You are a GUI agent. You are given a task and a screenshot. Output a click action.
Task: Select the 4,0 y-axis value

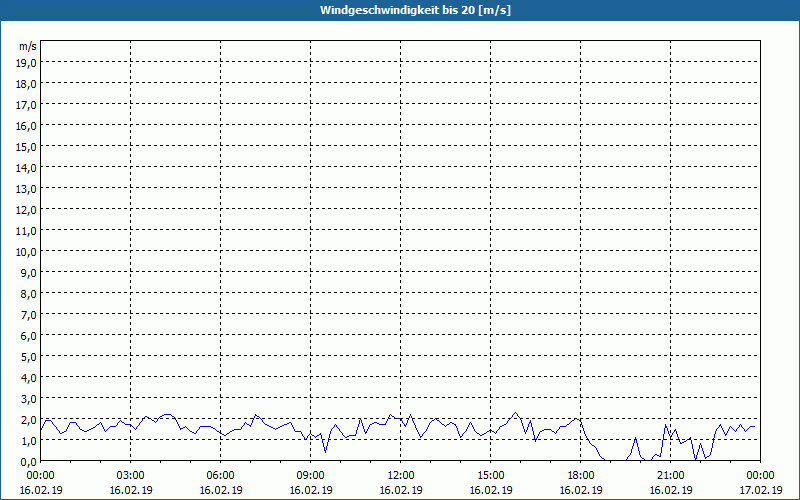28,378
